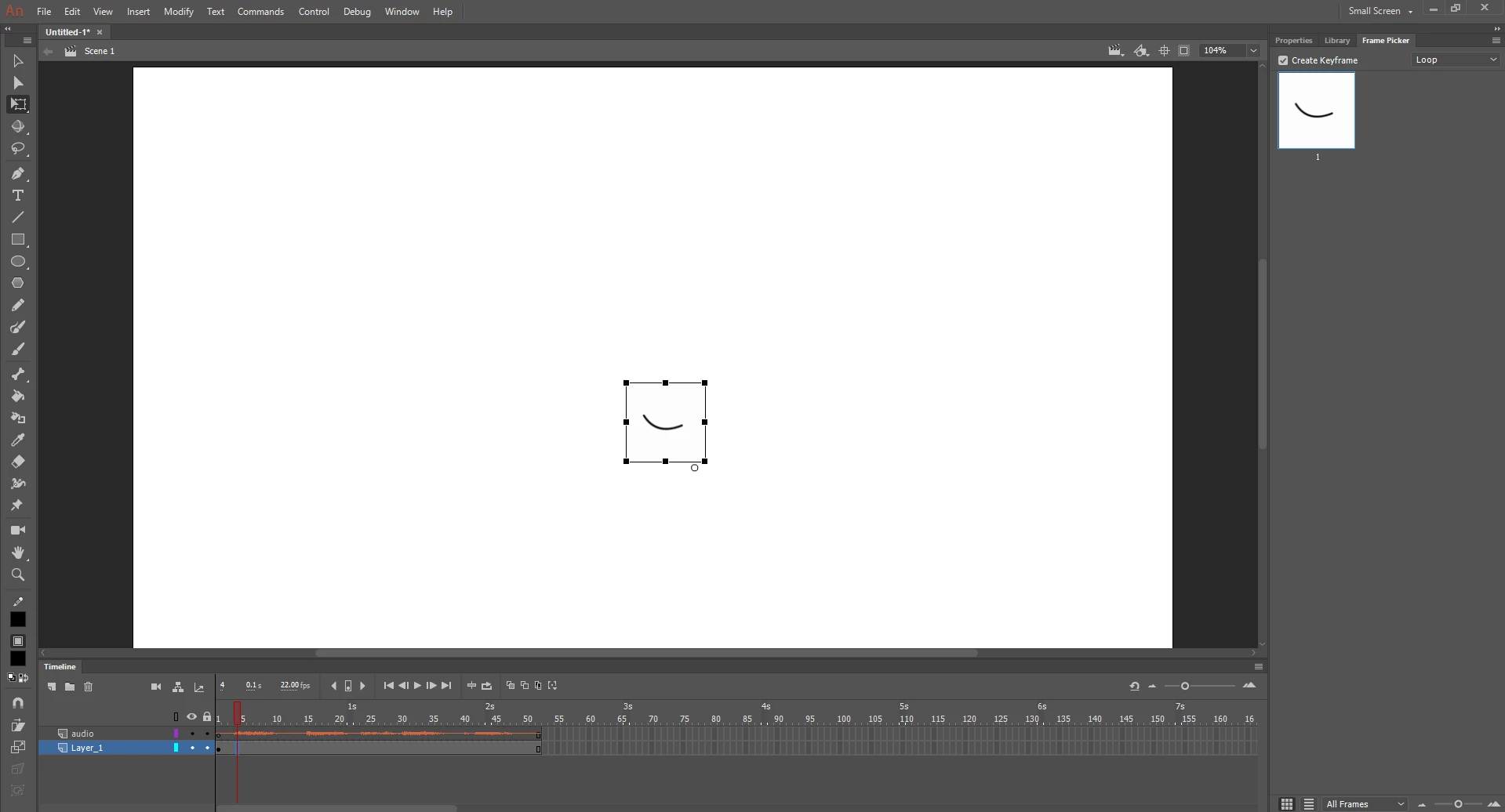Open the Loop mode dropdown
The width and height of the screenshot is (1505, 812).
[1456, 60]
